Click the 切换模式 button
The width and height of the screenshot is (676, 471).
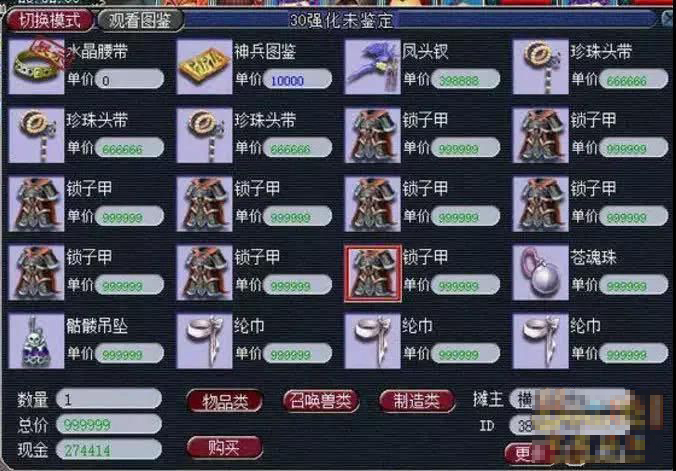(x=50, y=20)
